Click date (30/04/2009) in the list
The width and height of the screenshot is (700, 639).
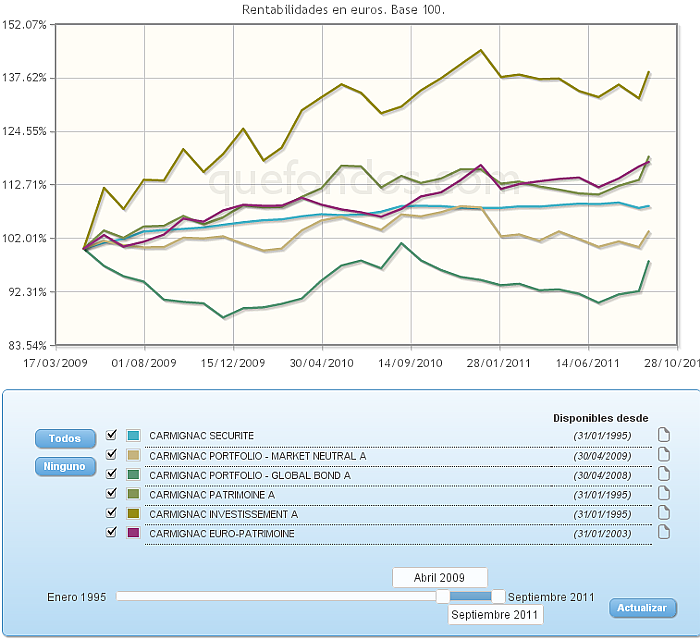603,456
